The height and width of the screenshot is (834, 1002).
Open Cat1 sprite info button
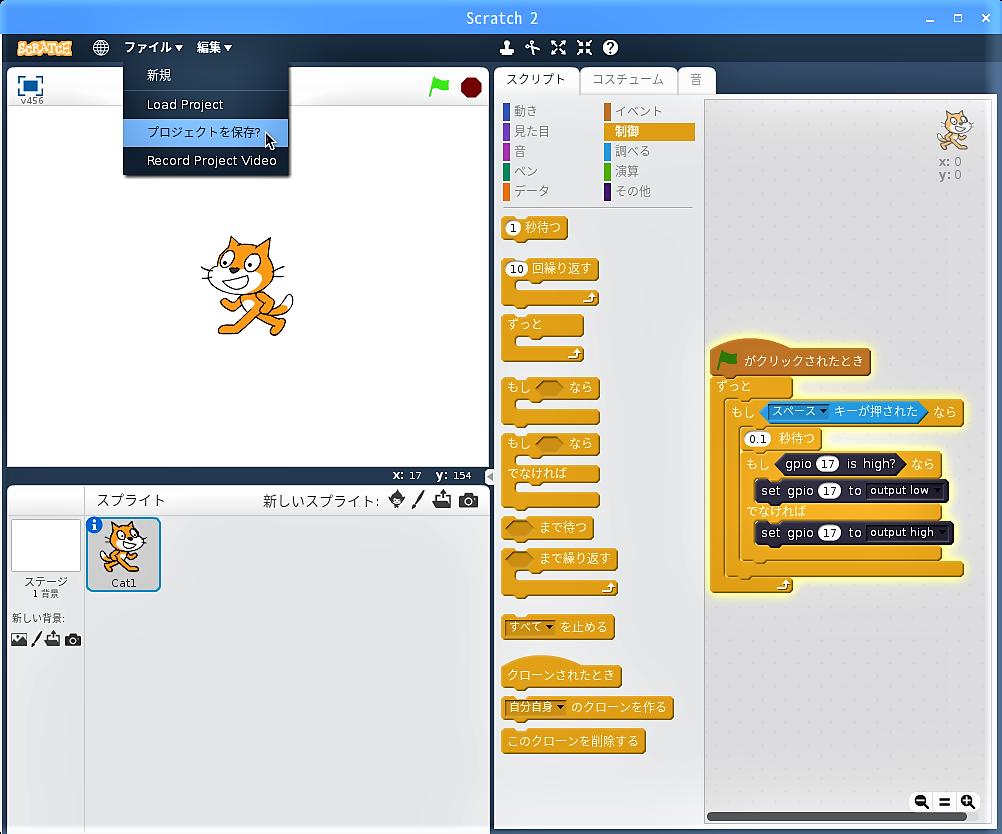pyautogui.click(x=94, y=525)
